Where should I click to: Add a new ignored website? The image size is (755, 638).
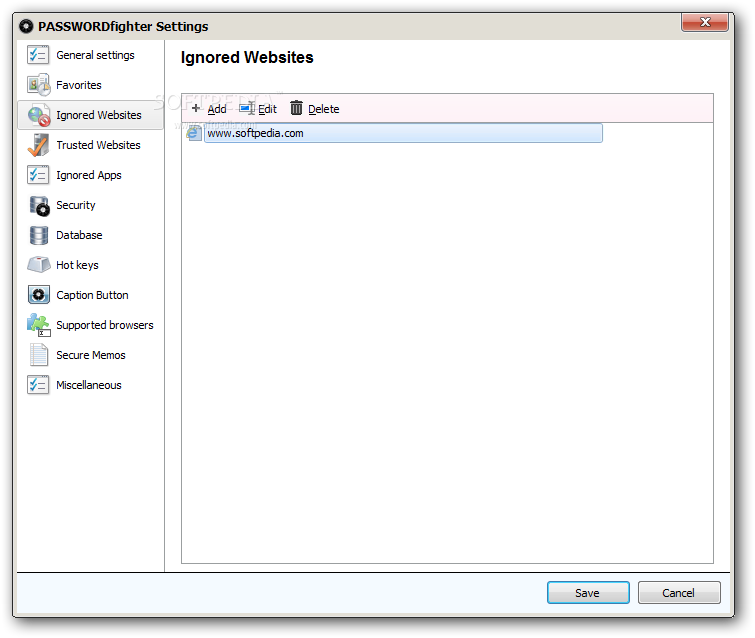point(209,109)
